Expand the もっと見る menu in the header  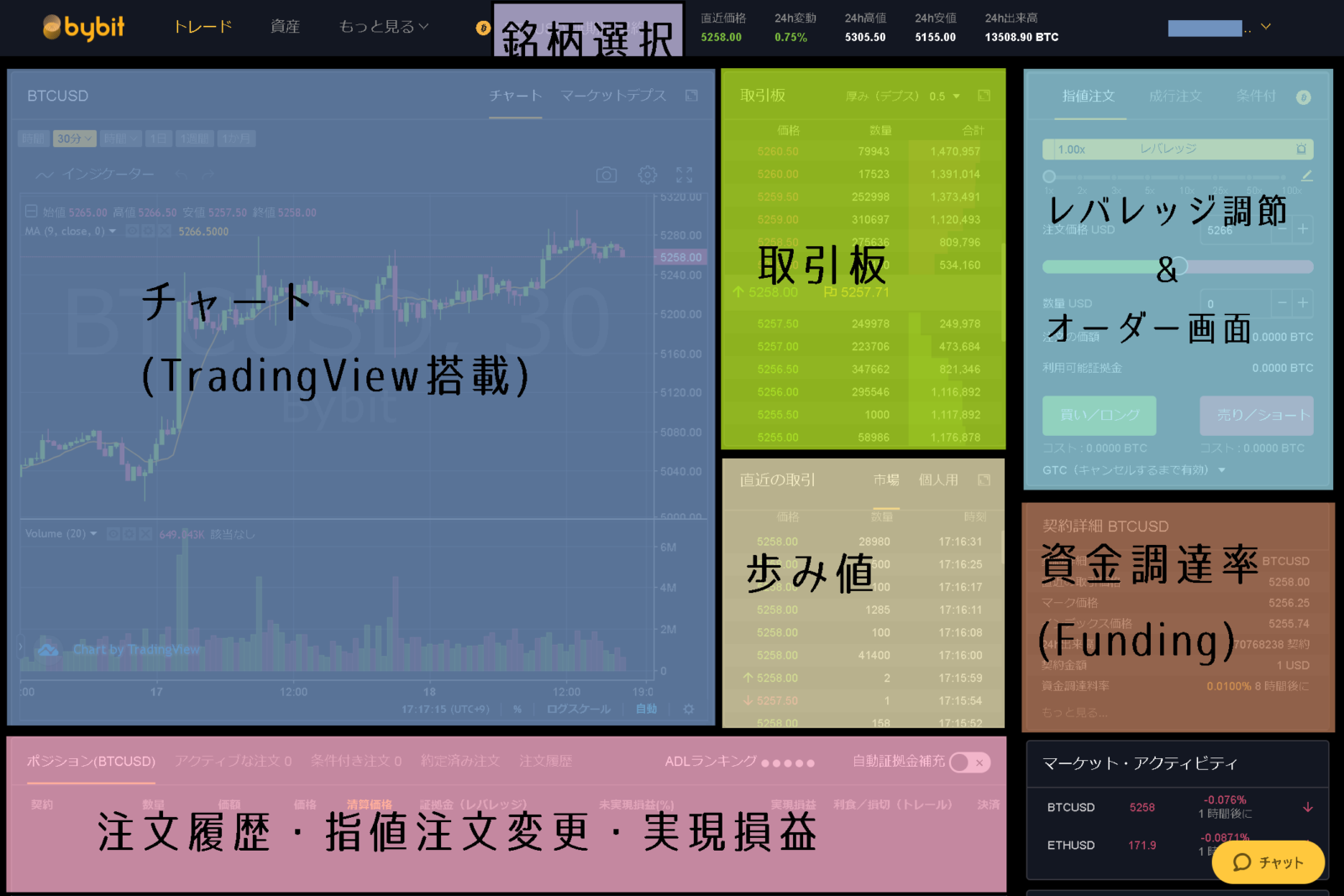tap(384, 27)
